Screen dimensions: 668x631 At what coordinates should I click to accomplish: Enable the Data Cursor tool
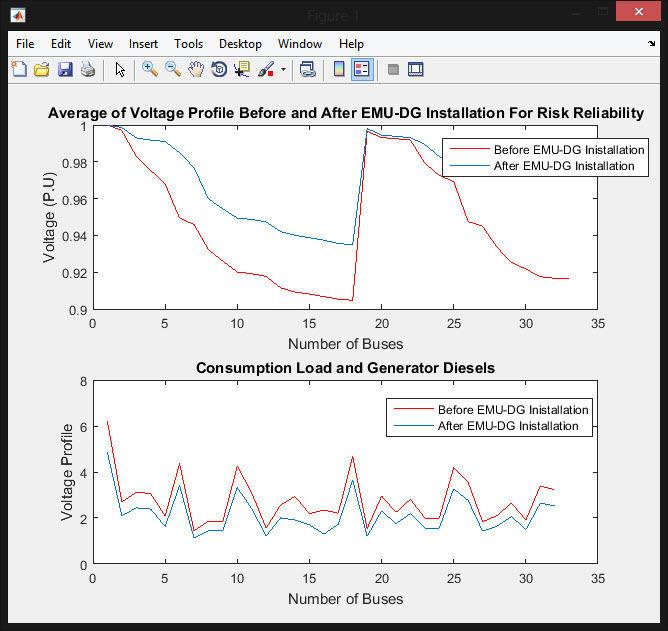(x=242, y=69)
